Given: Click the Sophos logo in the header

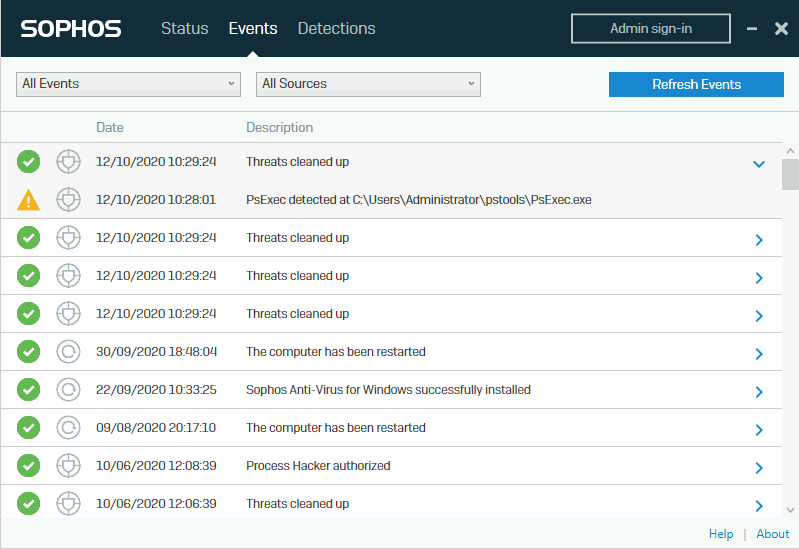Looking at the screenshot, I should pos(71,29).
